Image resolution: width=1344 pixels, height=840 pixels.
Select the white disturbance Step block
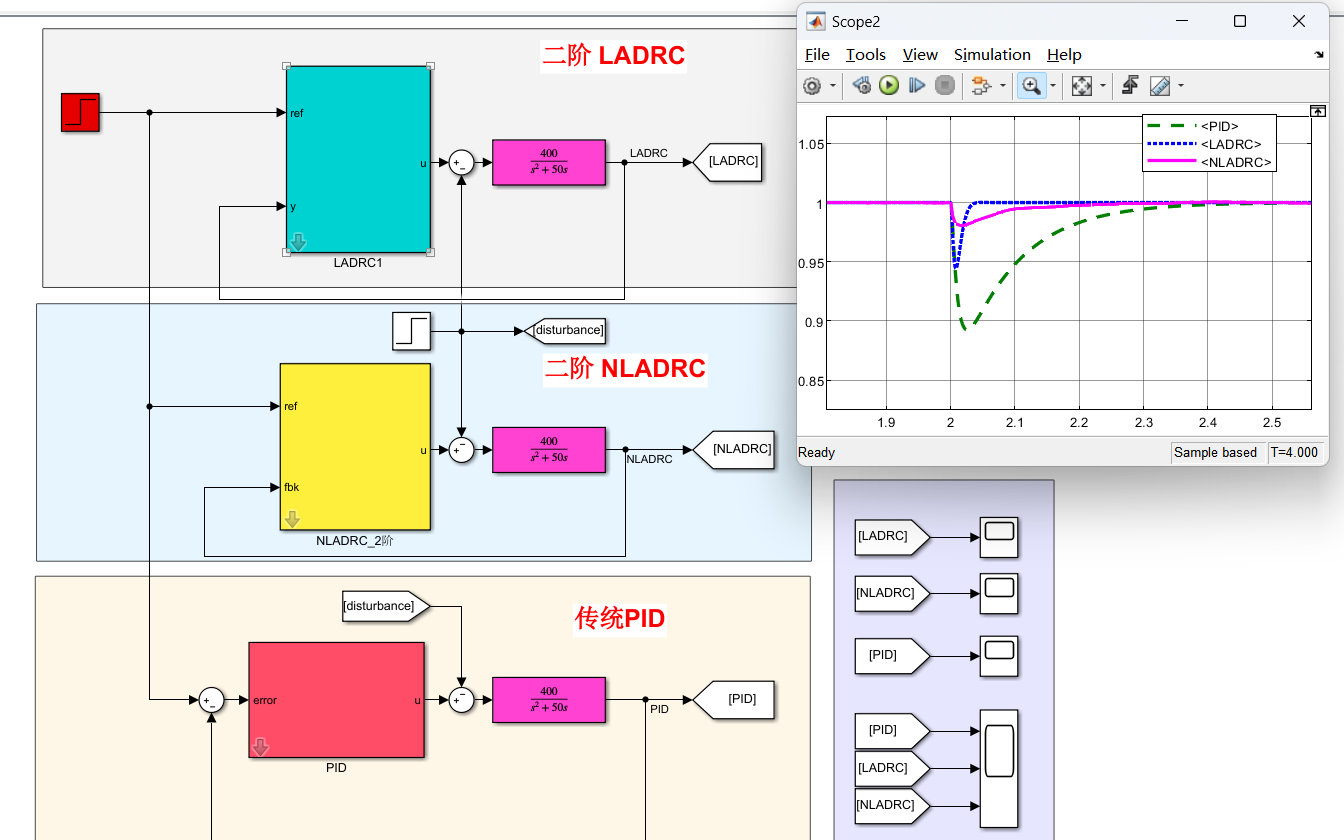coord(411,331)
